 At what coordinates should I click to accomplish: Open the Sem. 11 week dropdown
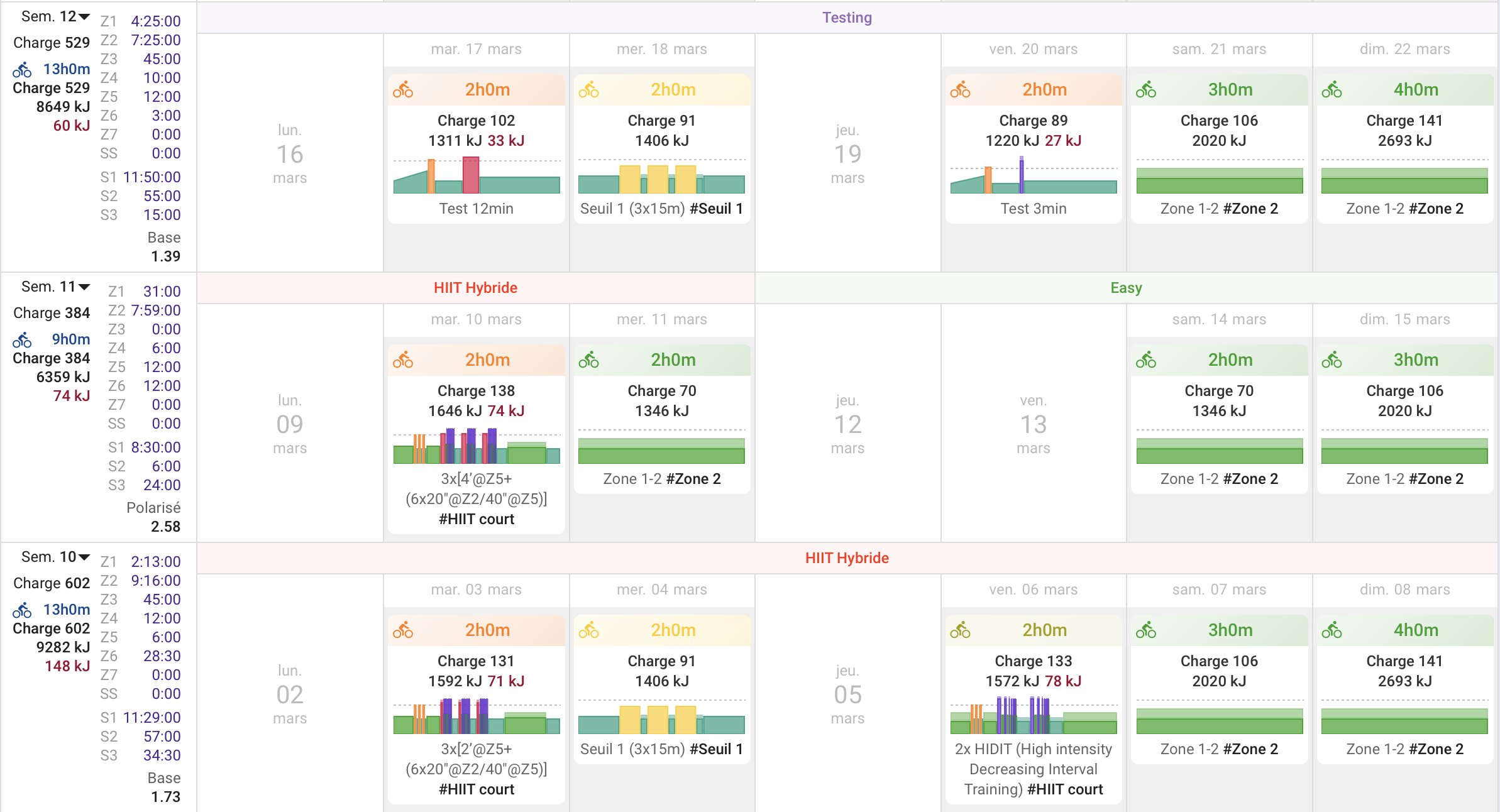point(84,287)
